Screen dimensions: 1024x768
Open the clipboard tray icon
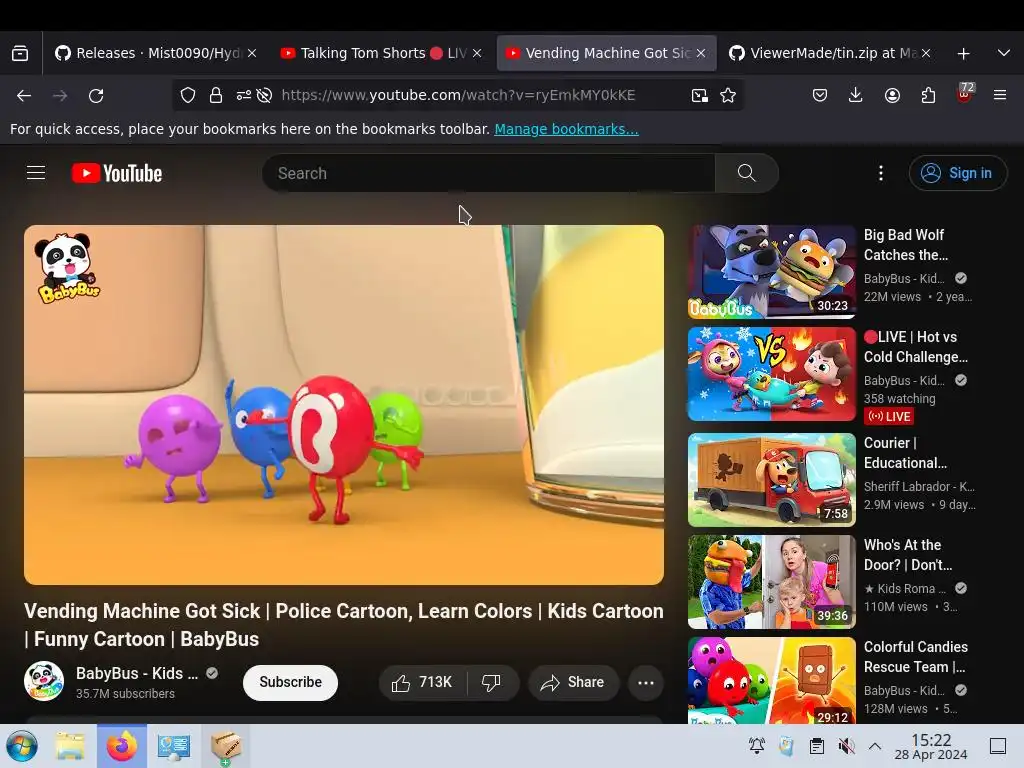816,746
